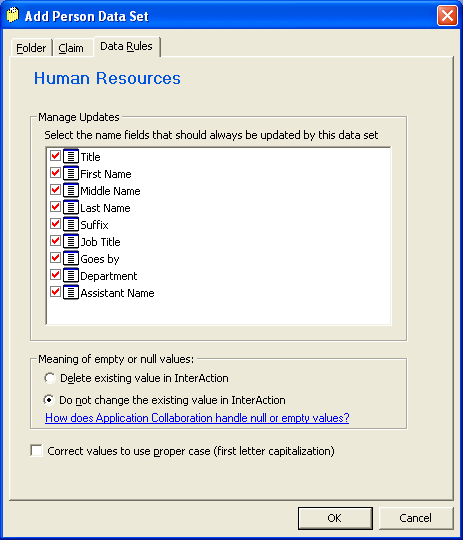This screenshot has width=463, height=540.
Task: Click the Cancel button
Action: coord(416,518)
